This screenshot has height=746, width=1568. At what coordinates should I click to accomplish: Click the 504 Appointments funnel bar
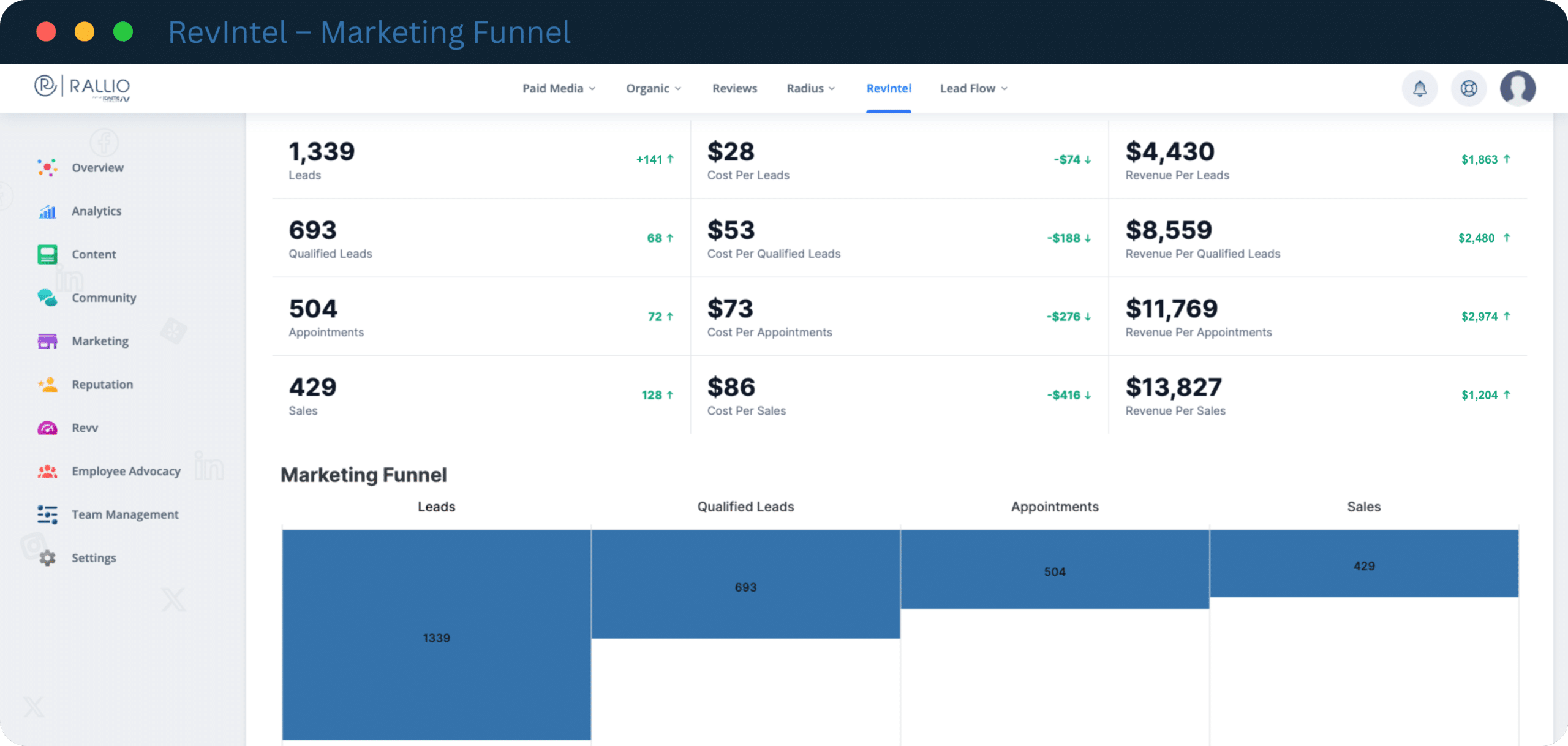click(1055, 569)
